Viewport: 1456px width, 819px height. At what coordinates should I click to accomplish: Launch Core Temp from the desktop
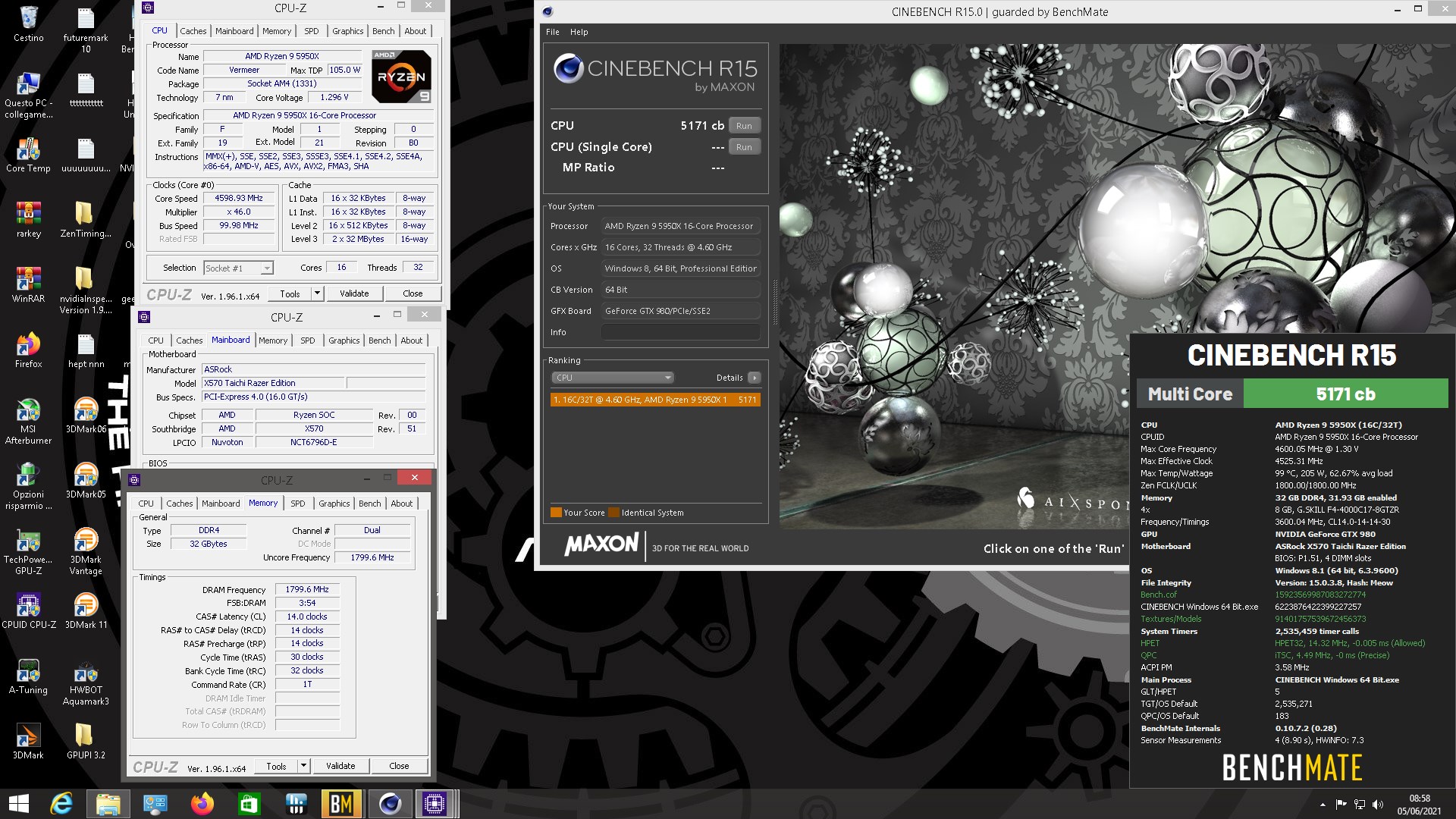pos(29,155)
